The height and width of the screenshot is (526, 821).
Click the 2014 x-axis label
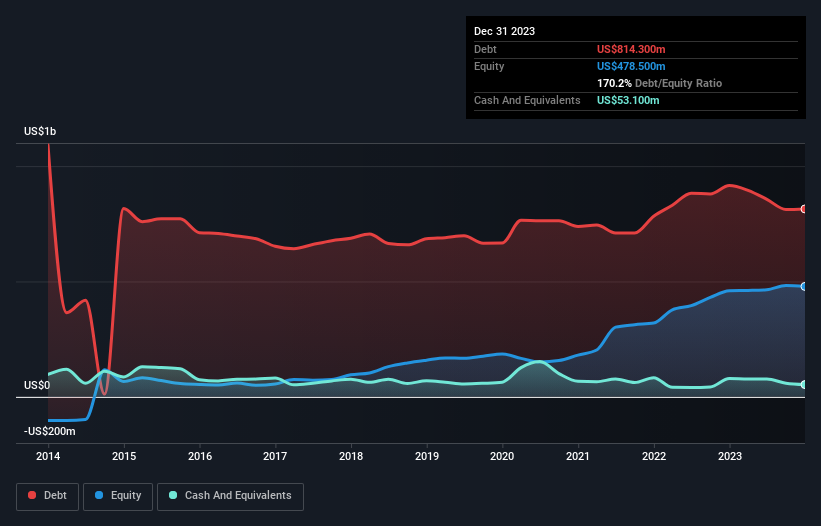(48, 456)
